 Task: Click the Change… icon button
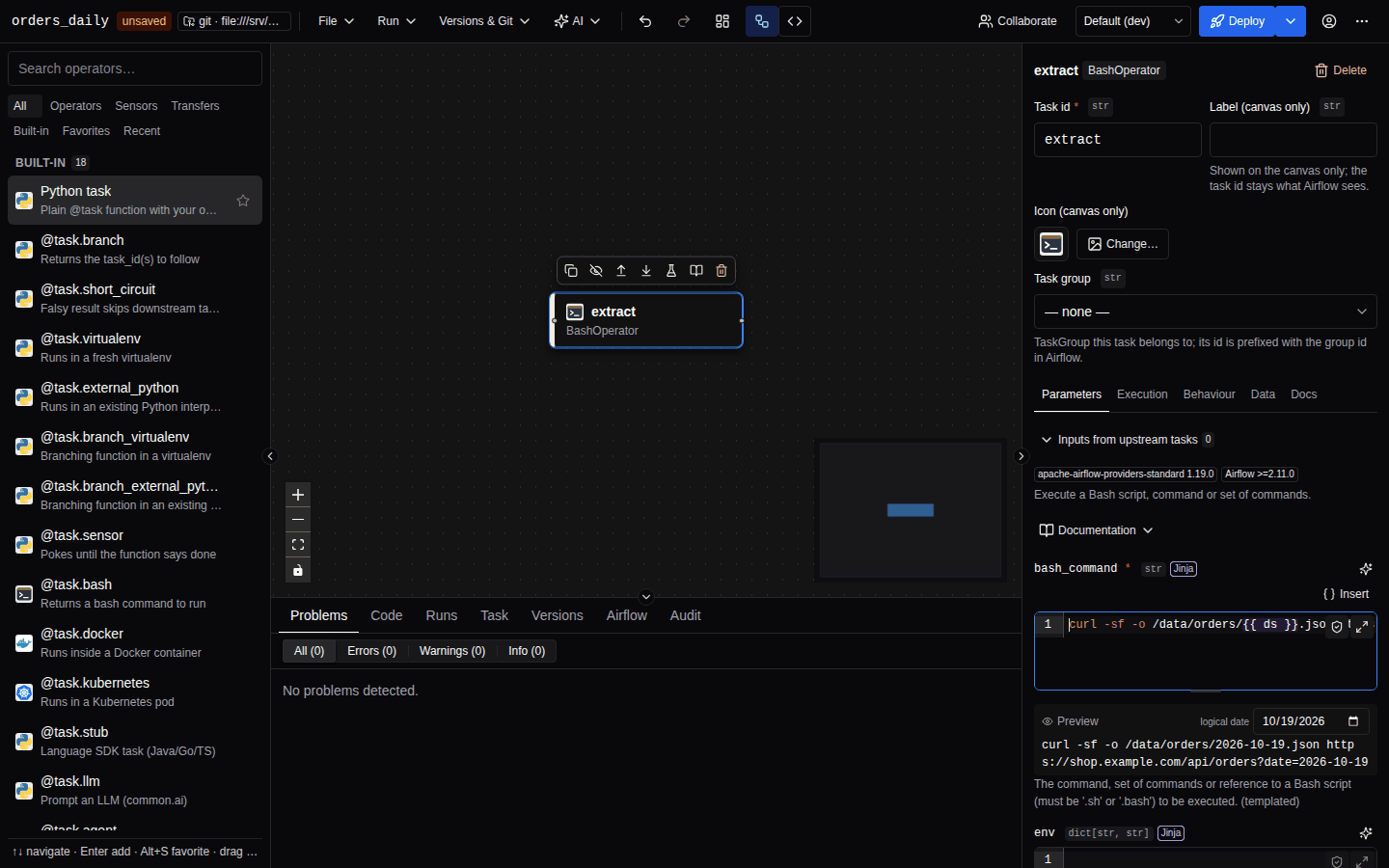tap(1123, 244)
